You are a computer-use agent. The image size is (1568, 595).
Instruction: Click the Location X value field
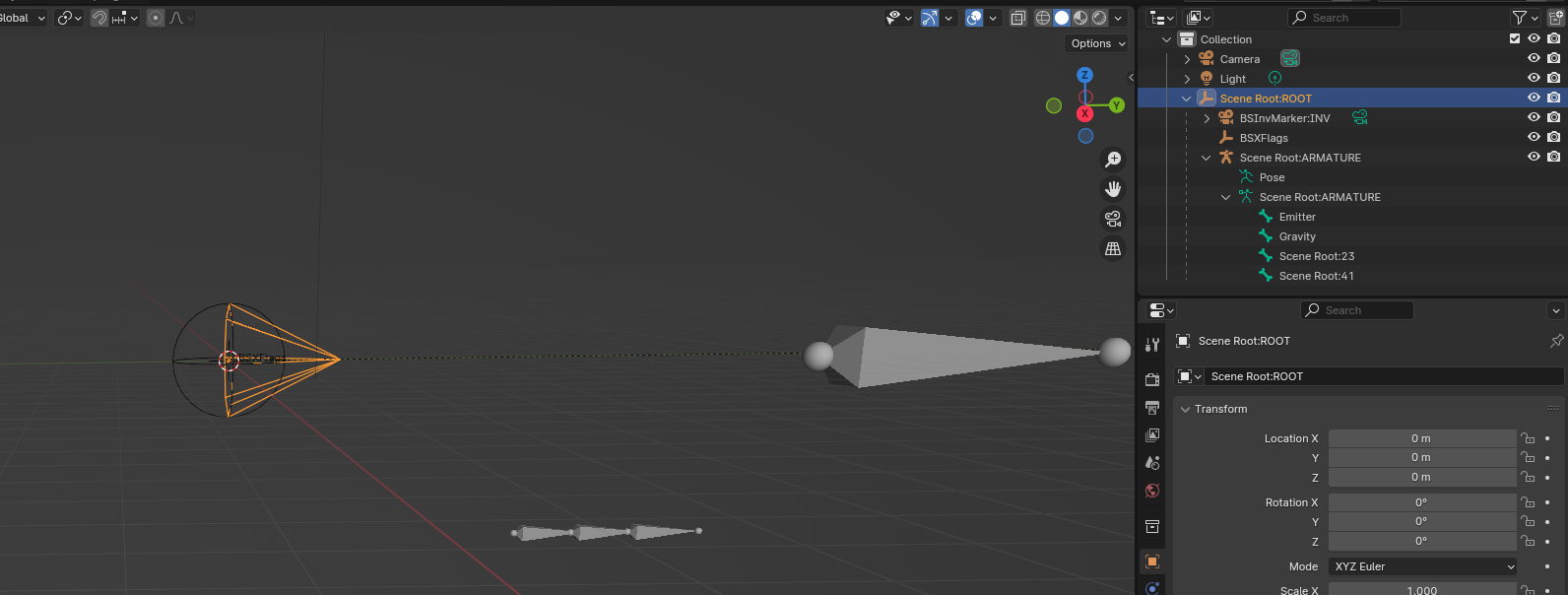click(x=1421, y=438)
